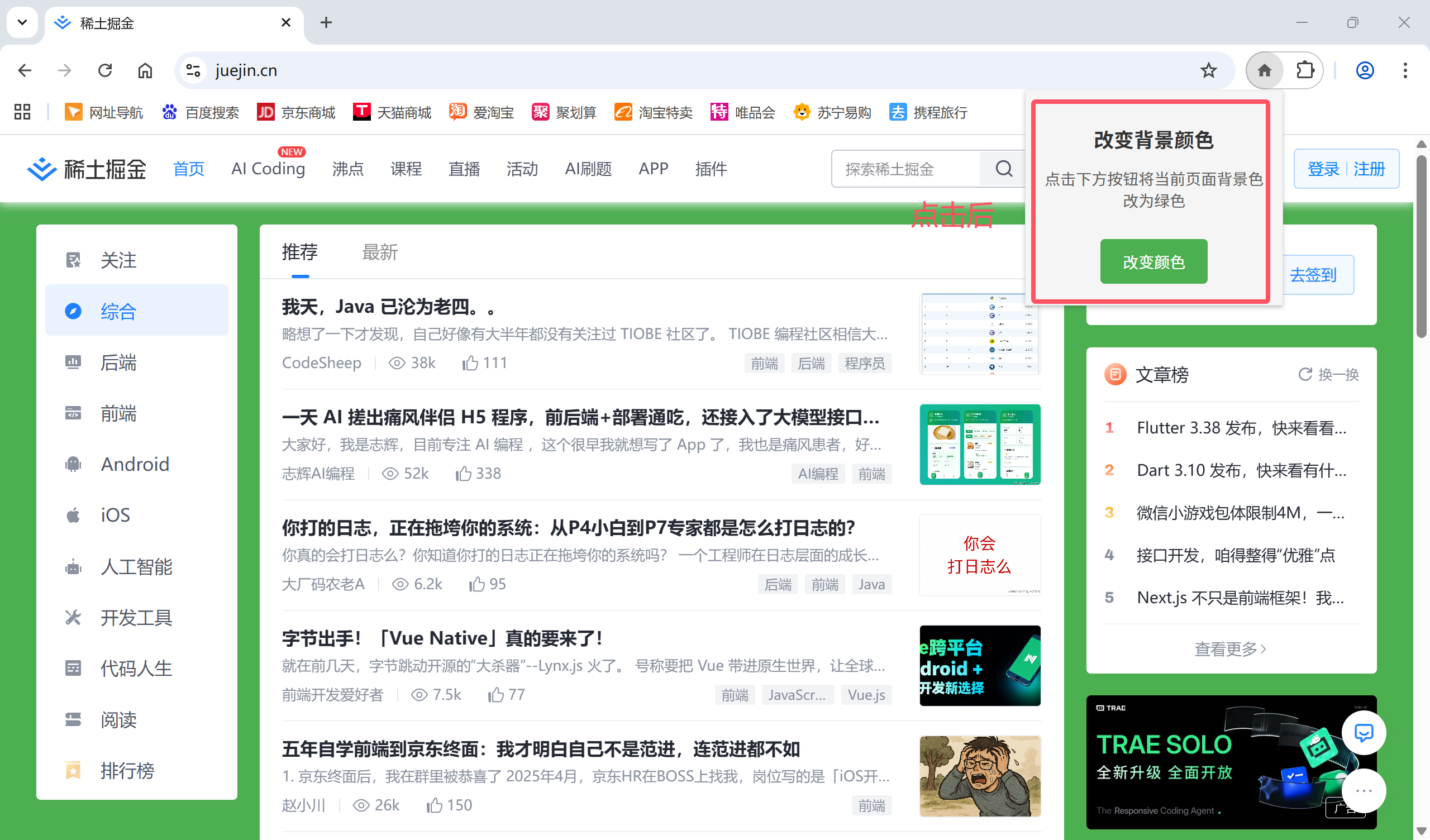Click the search magnifier icon

click(x=1003, y=169)
